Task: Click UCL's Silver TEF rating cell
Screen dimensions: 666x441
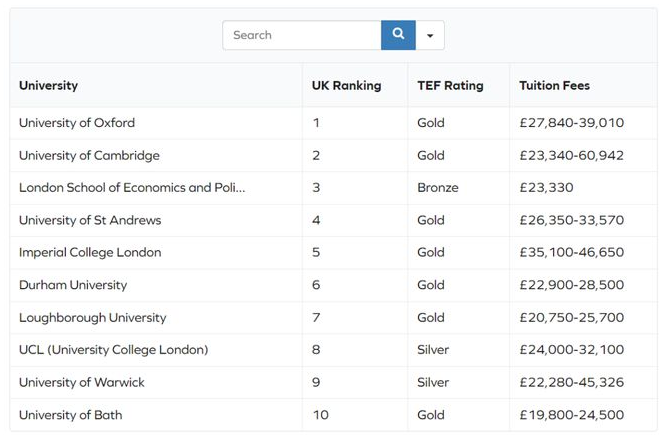Action: coord(433,350)
